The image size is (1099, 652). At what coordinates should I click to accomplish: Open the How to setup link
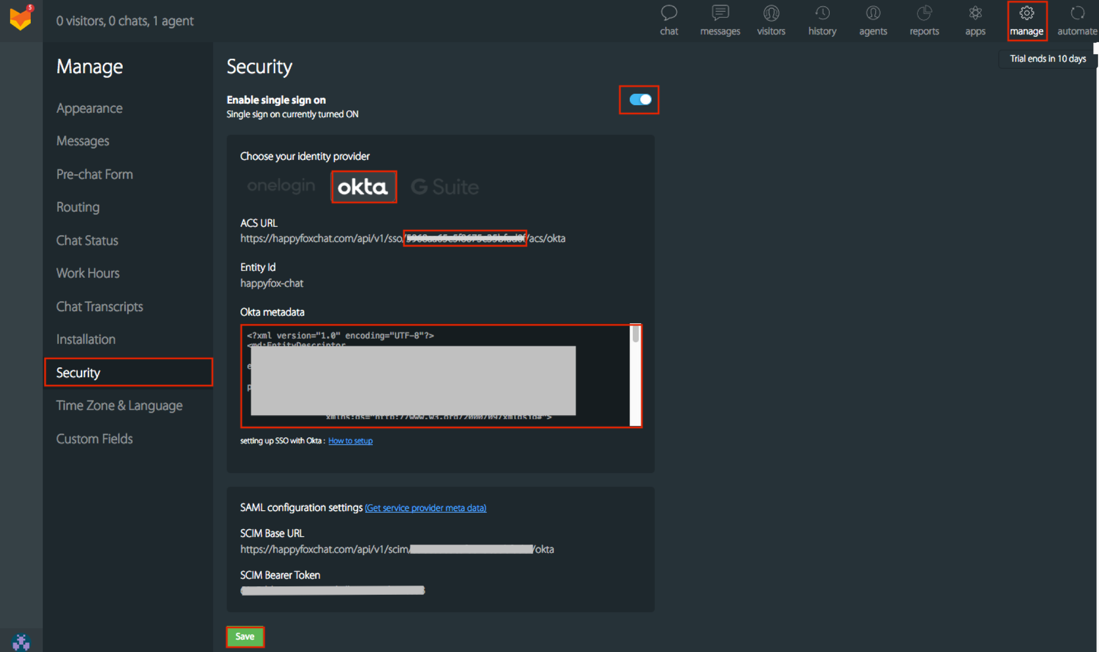tap(350, 441)
